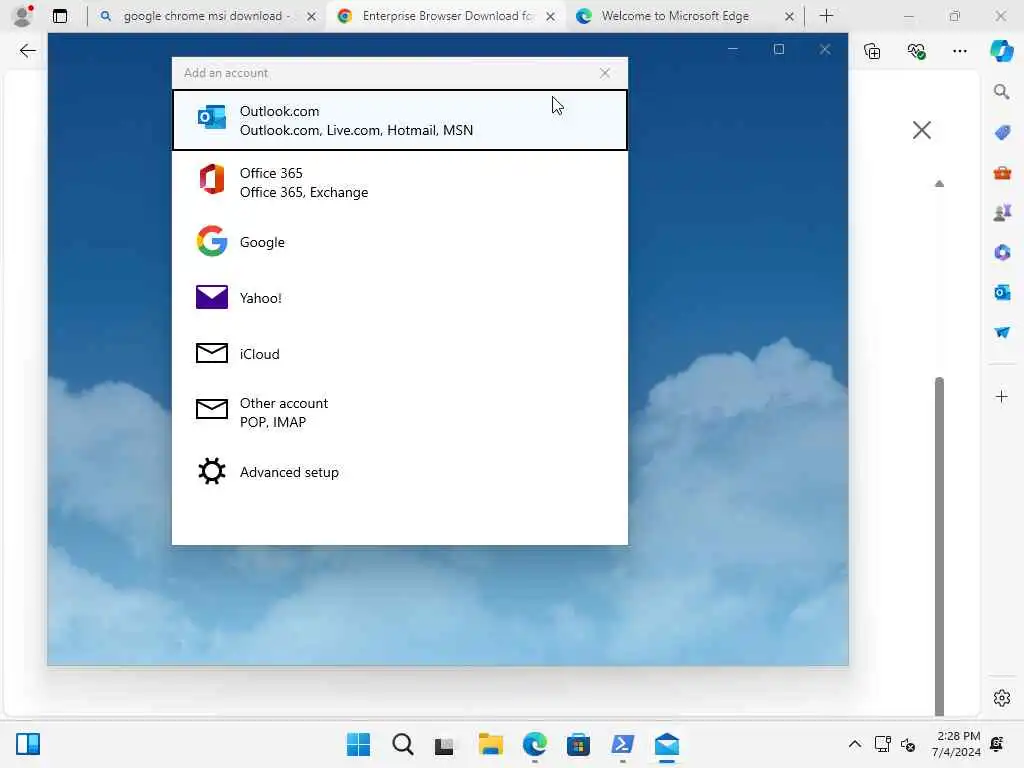Open PowerShell from taskbar
1024x768 pixels.
(x=622, y=744)
